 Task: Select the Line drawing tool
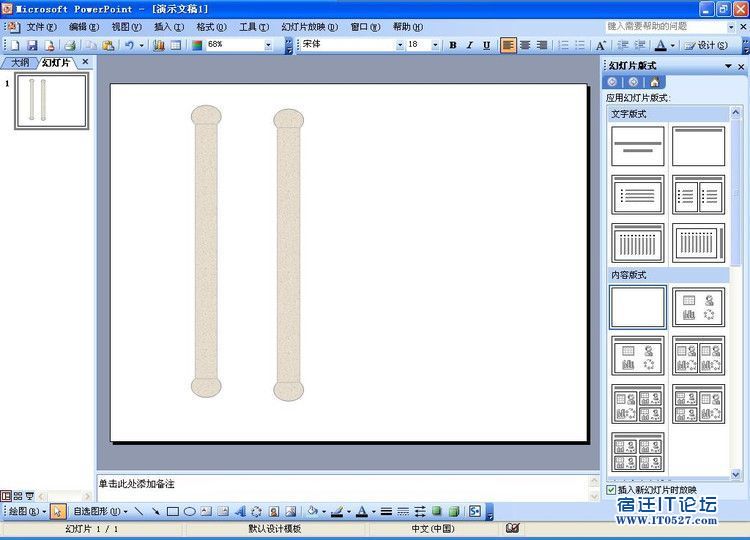pyautogui.click(x=139, y=512)
